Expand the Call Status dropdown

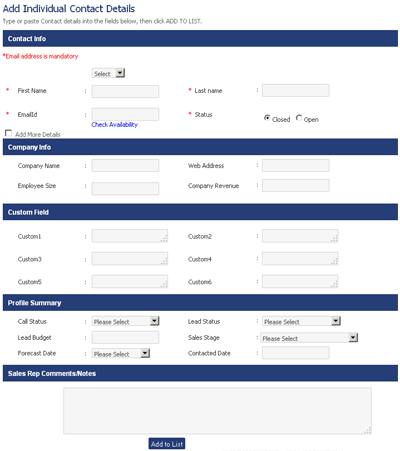[126, 321]
